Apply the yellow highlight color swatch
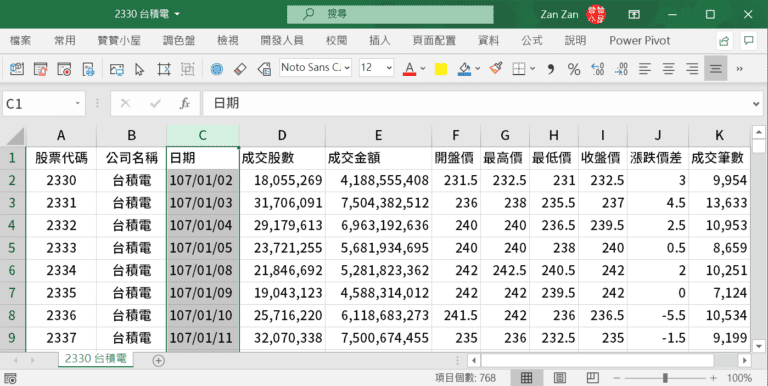 [441, 69]
